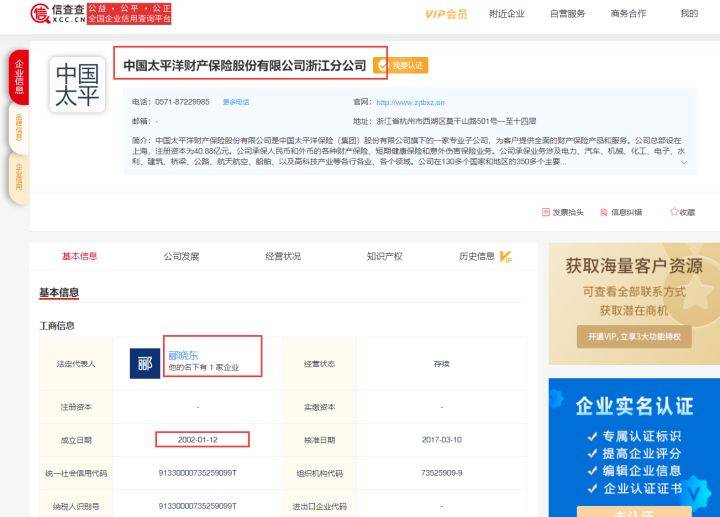
Task: Click approval date 2017-03-10
Action: (x=442, y=439)
